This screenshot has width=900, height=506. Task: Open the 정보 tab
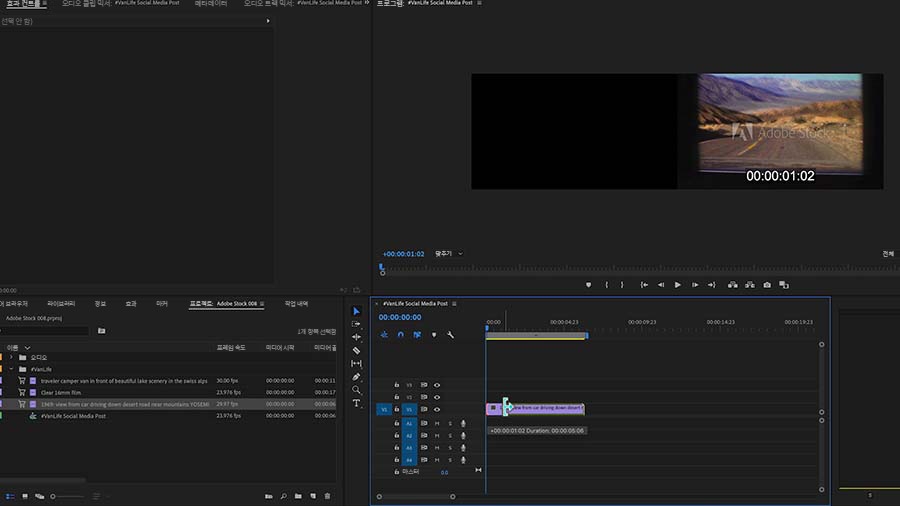point(100,303)
